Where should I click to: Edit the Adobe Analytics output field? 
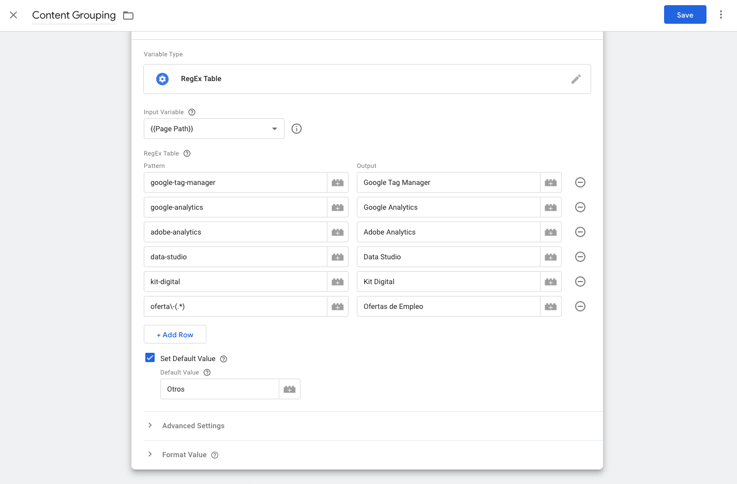(448, 232)
